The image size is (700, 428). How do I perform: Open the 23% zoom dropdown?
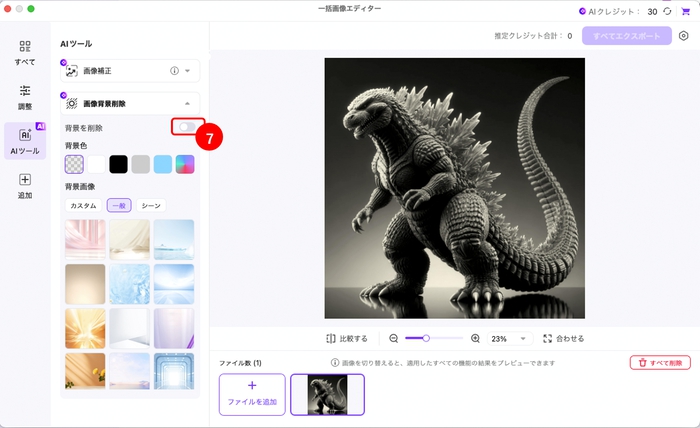[508, 339]
